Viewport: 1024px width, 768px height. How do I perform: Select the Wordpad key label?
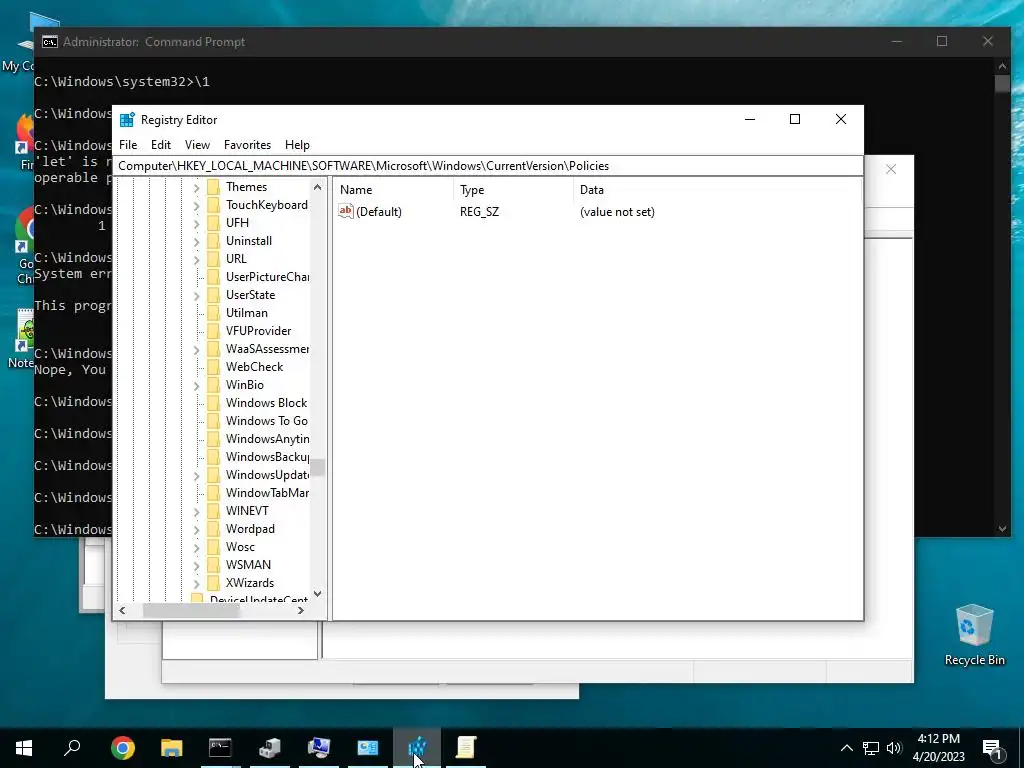(250, 529)
